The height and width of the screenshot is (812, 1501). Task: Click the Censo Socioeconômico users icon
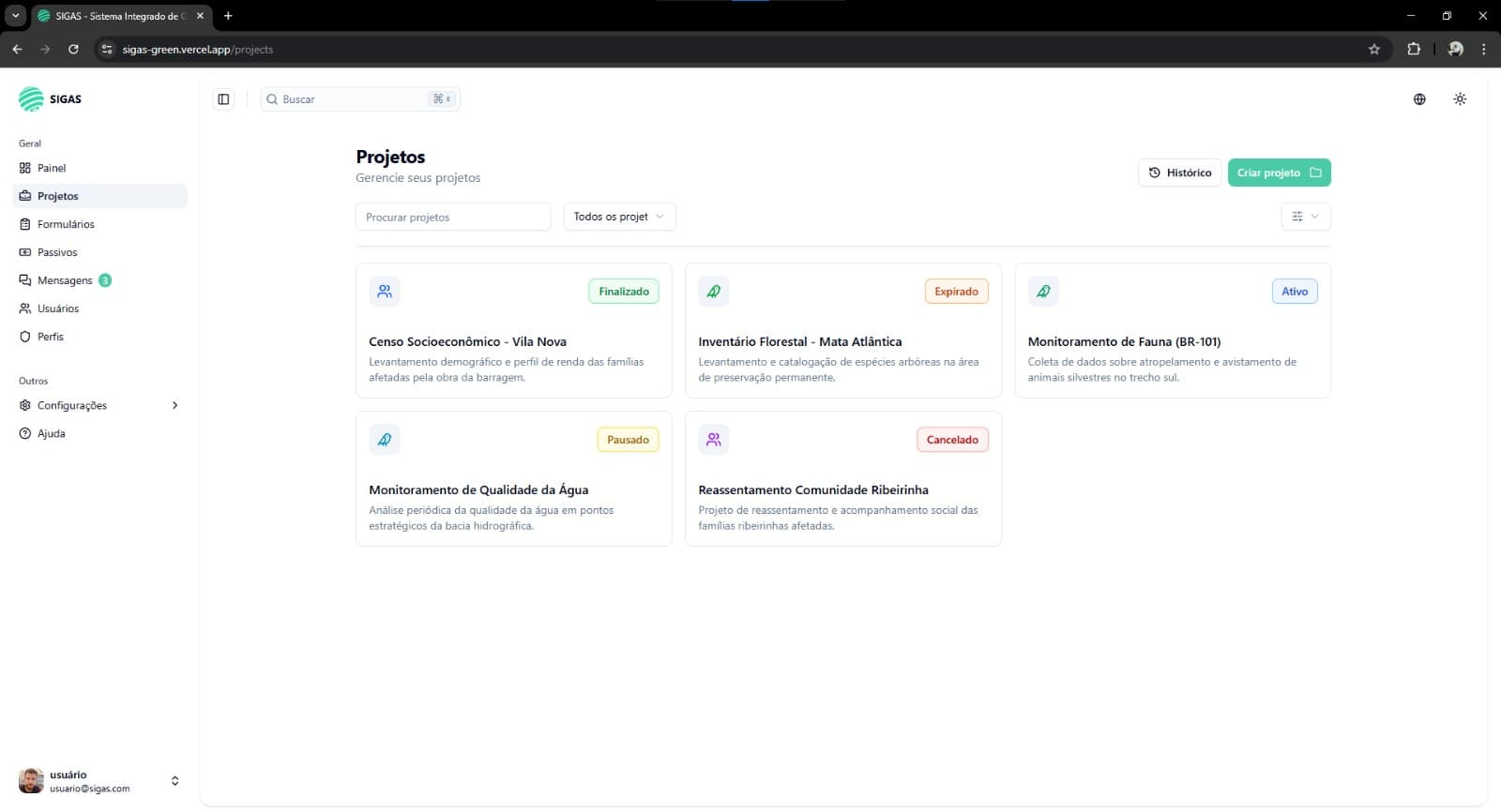385,292
